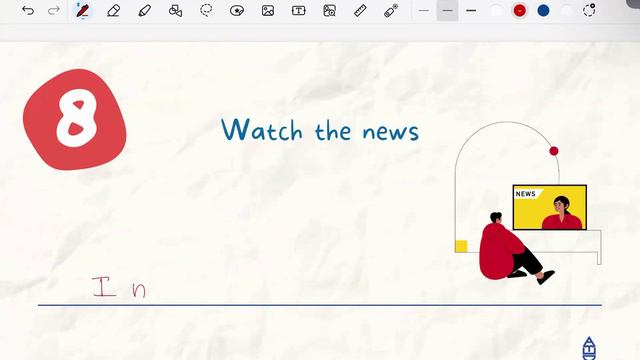Select the Ruler tool
The height and width of the screenshot is (360, 640).
(360, 11)
